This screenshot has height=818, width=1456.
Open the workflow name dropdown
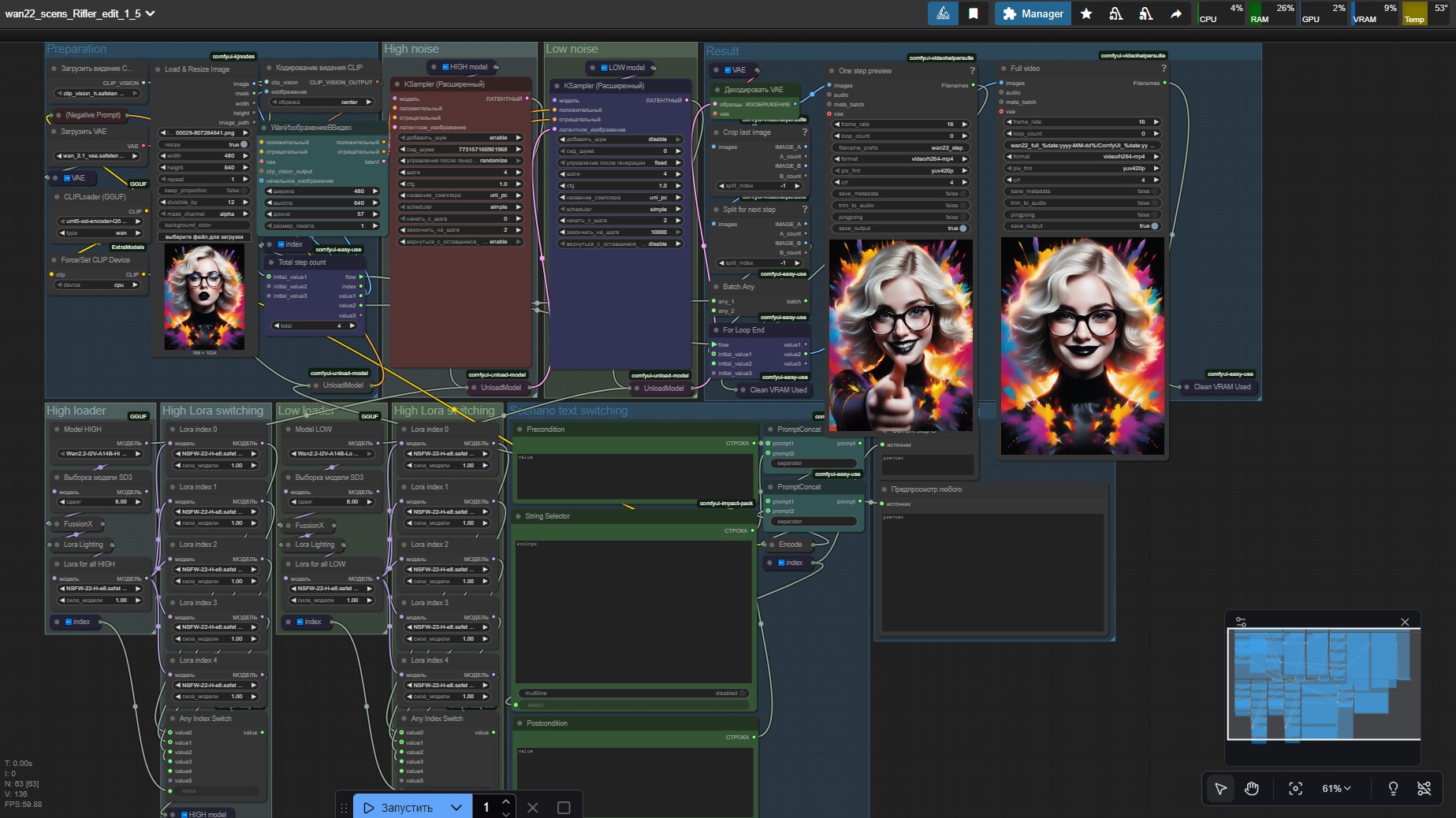tap(151, 13)
